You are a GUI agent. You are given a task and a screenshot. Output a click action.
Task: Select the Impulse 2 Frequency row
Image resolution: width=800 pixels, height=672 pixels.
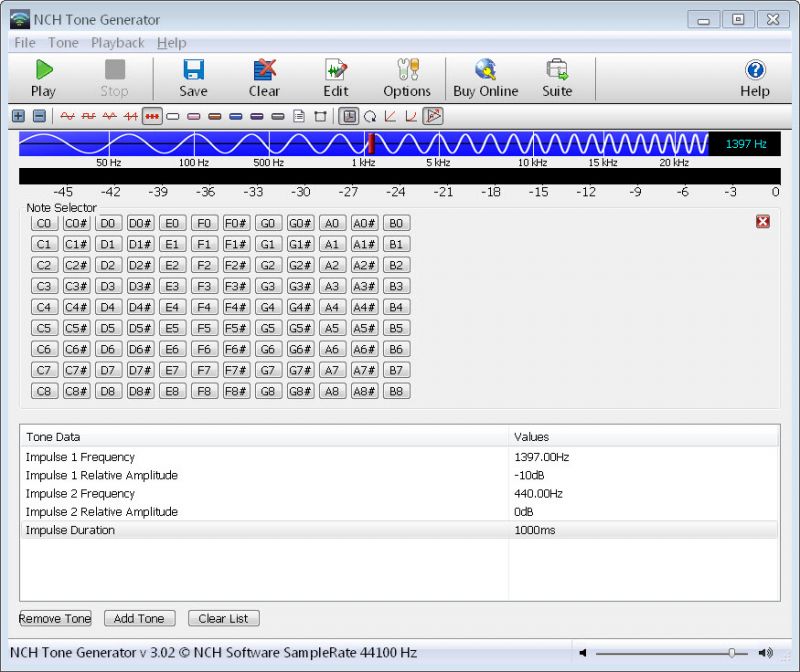click(x=399, y=493)
